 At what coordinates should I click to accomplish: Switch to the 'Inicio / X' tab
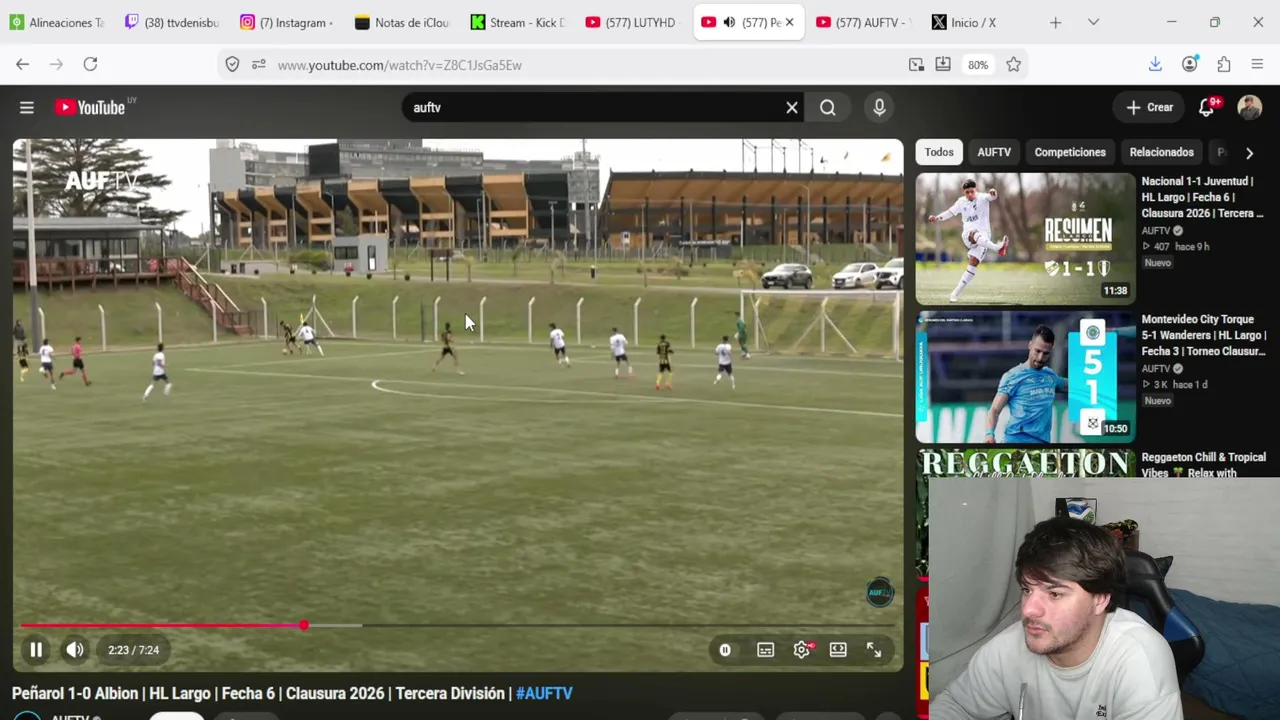pyautogui.click(x=977, y=22)
